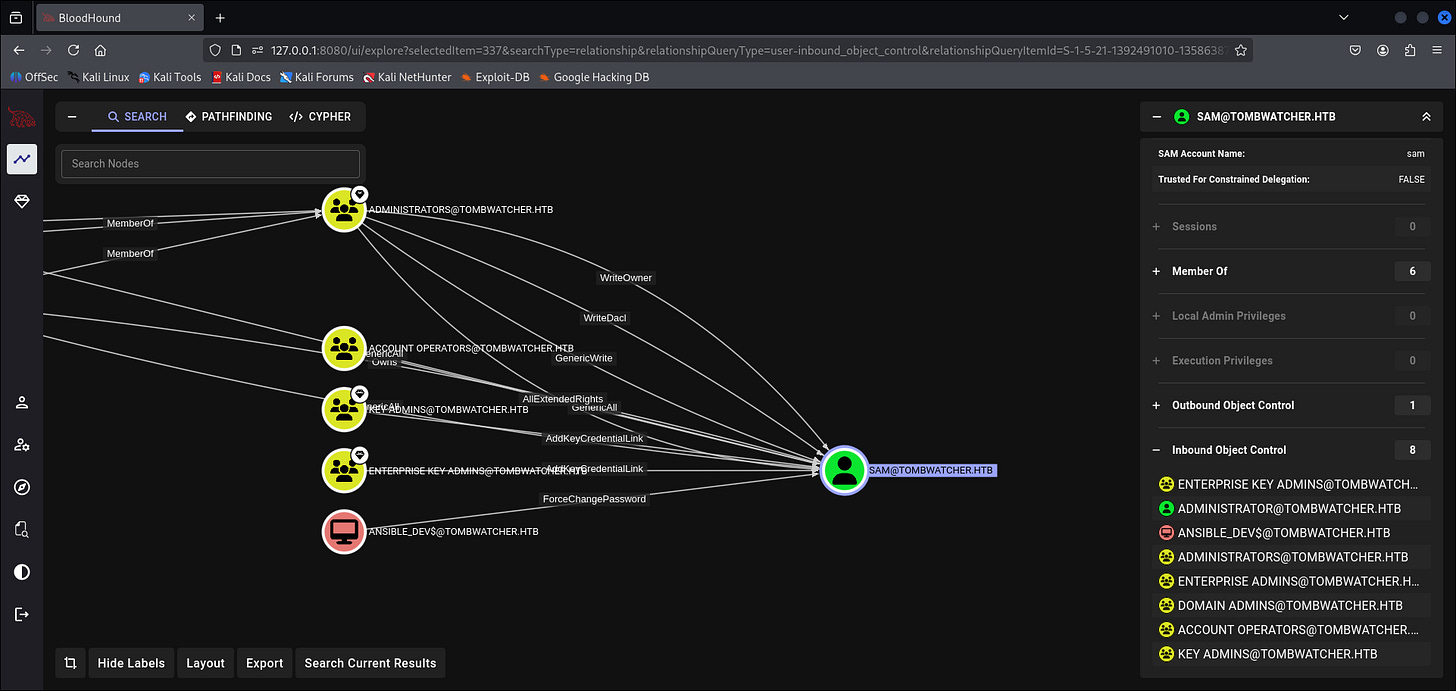Select DOMAIN ADMINS@TOMBWATCHER.HTB in inbound list

pos(1290,605)
